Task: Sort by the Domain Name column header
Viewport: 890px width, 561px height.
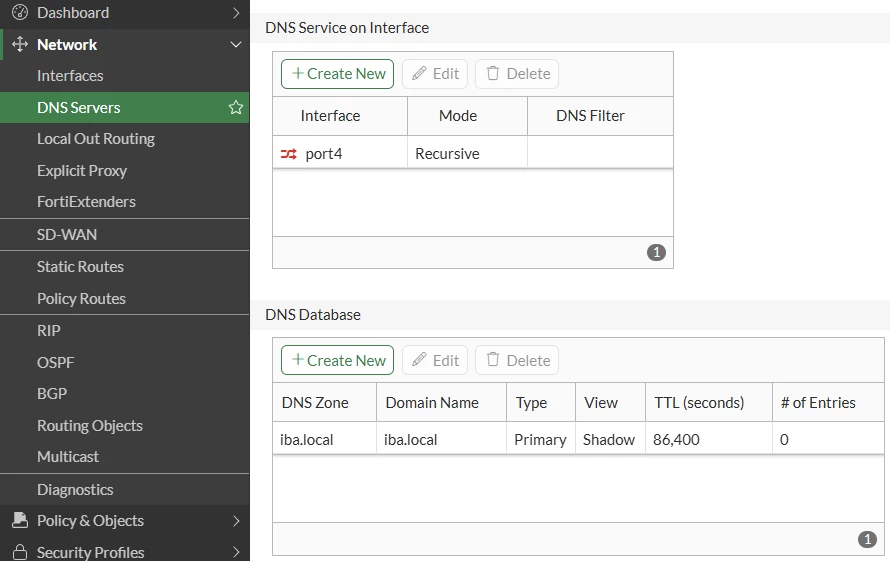Action: pyautogui.click(x=442, y=403)
